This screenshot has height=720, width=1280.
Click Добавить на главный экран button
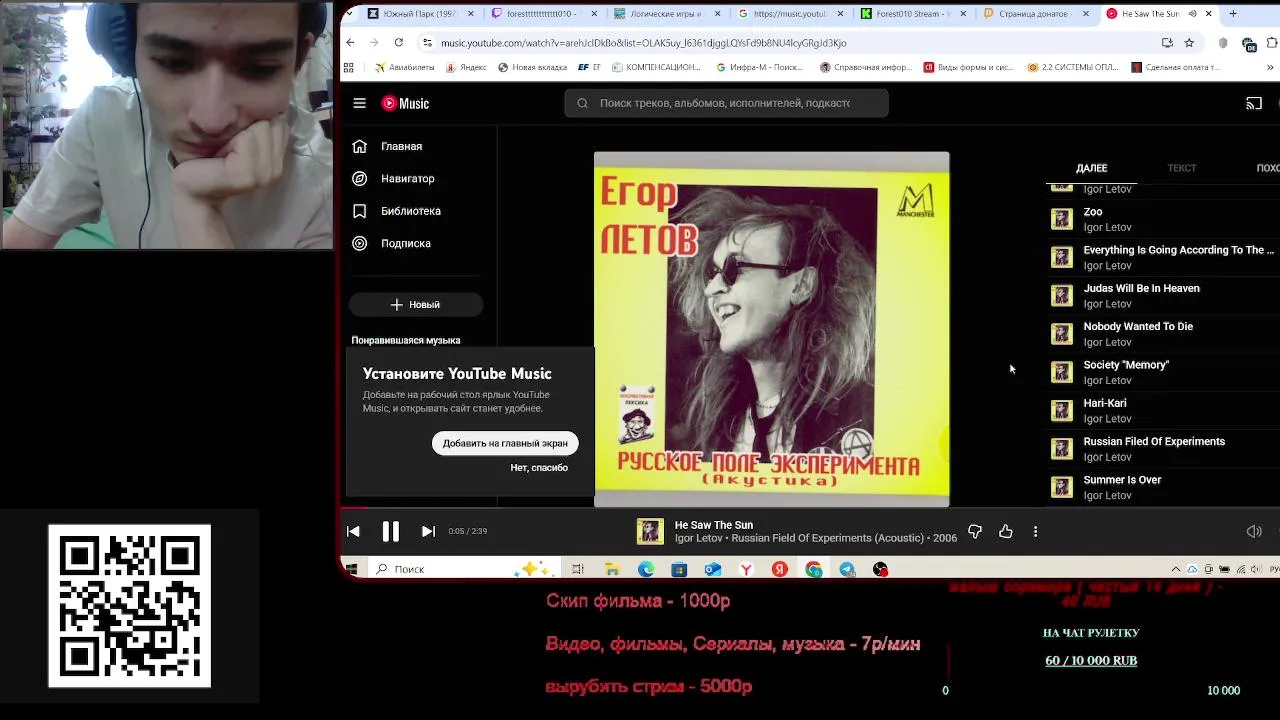(x=505, y=443)
